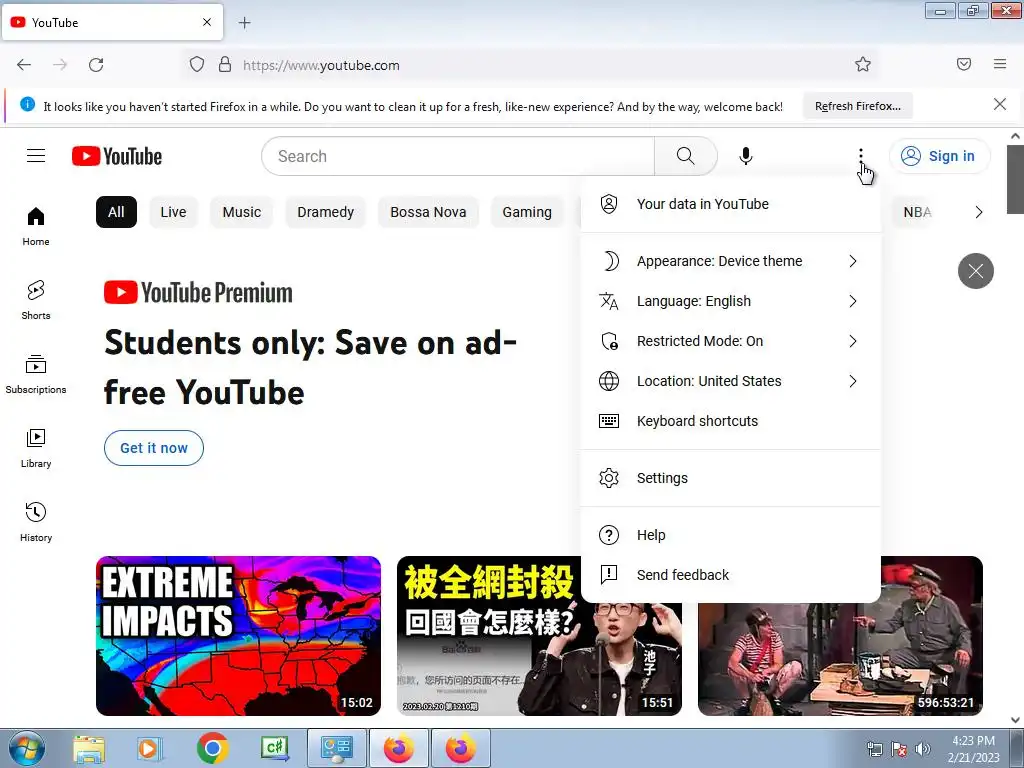
Task: Click the YouTube search field
Action: (458, 156)
